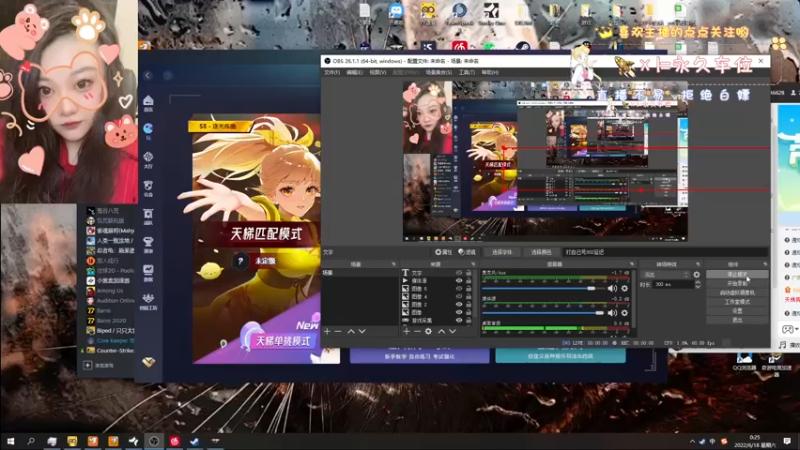Move source down arrow in Sources panel
This screenshot has height=450, width=800.
[452, 331]
